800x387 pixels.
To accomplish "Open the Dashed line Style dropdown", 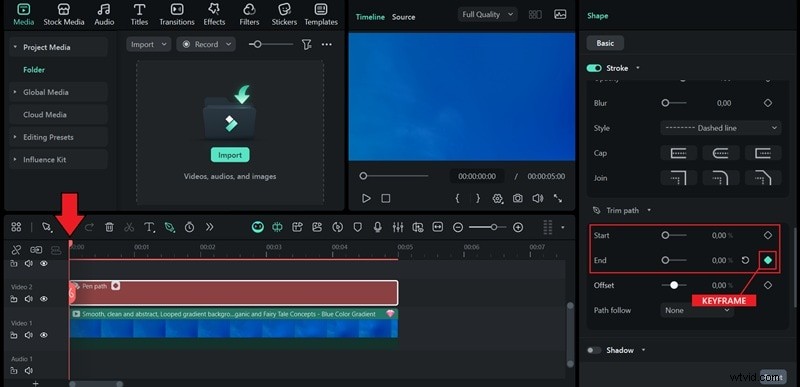I will (x=720, y=128).
